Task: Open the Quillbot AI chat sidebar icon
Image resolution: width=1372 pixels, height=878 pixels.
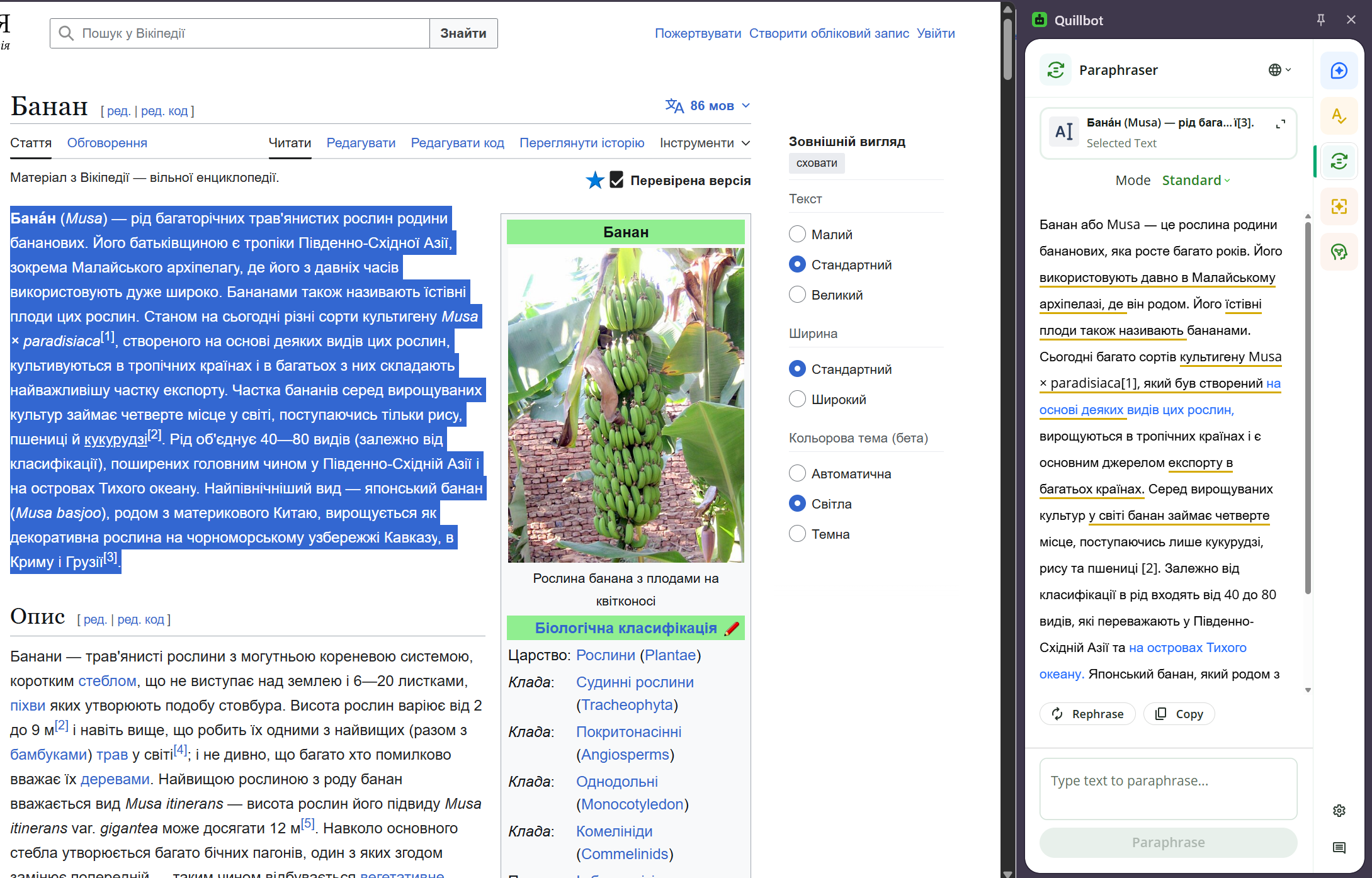Action: point(1339,70)
